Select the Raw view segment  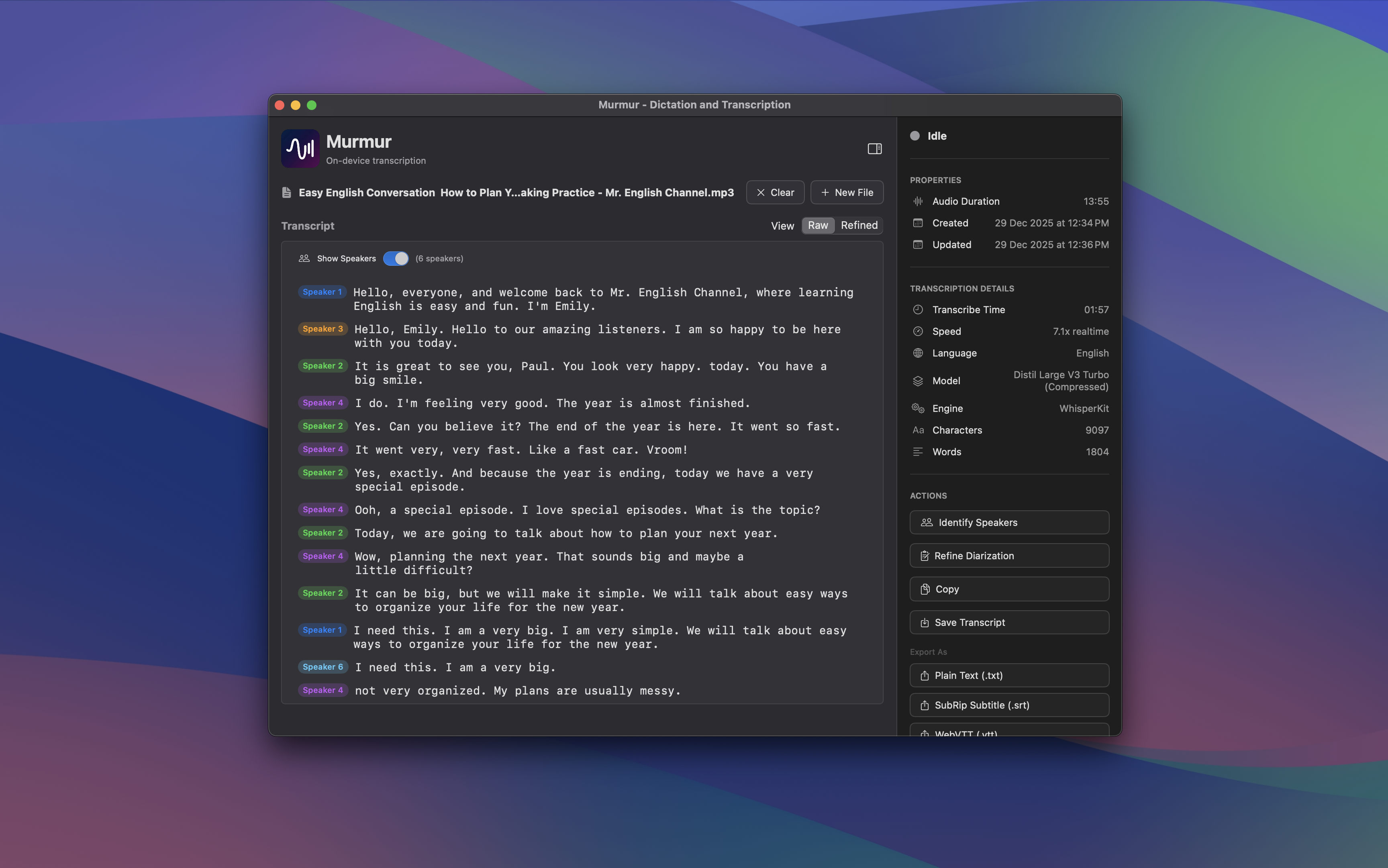pos(818,225)
